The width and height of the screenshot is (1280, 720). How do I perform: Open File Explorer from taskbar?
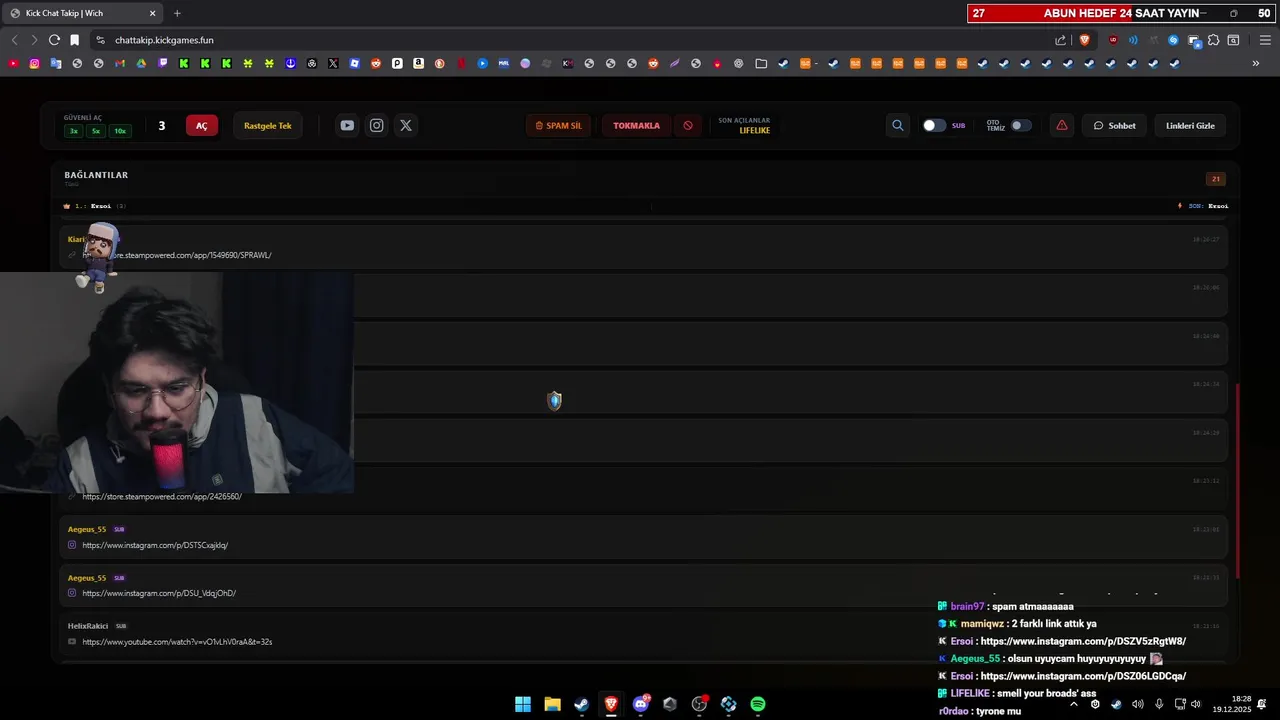tap(552, 704)
